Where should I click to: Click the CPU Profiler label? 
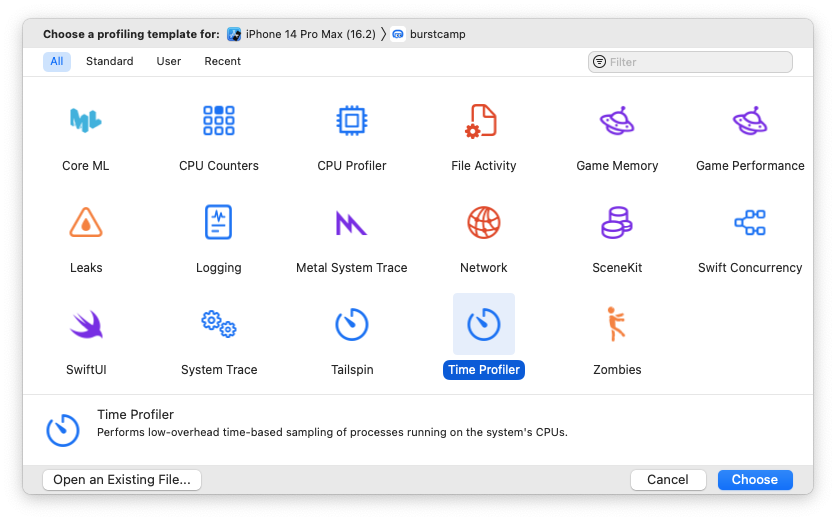(351, 166)
